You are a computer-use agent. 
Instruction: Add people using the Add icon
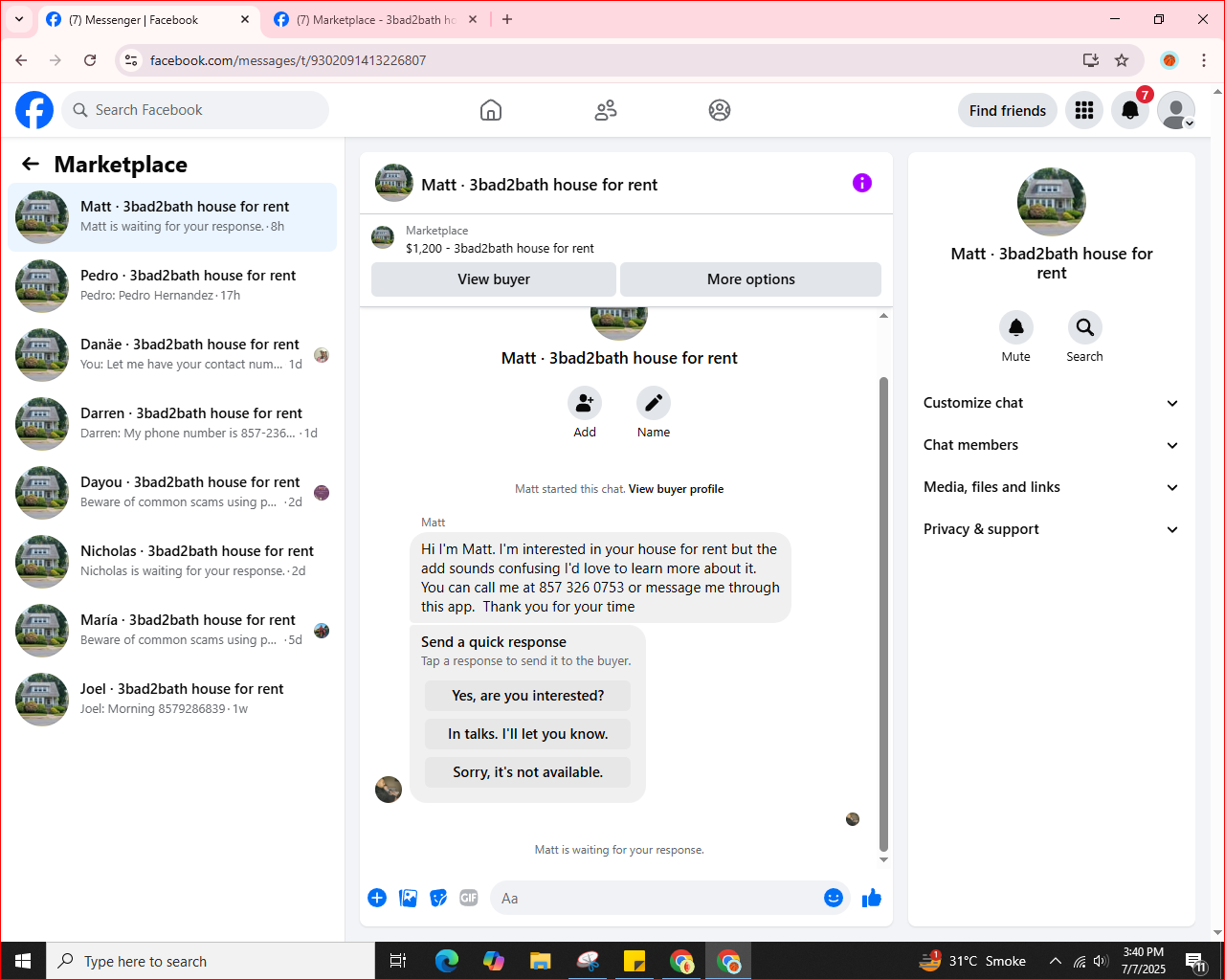coord(585,403)
